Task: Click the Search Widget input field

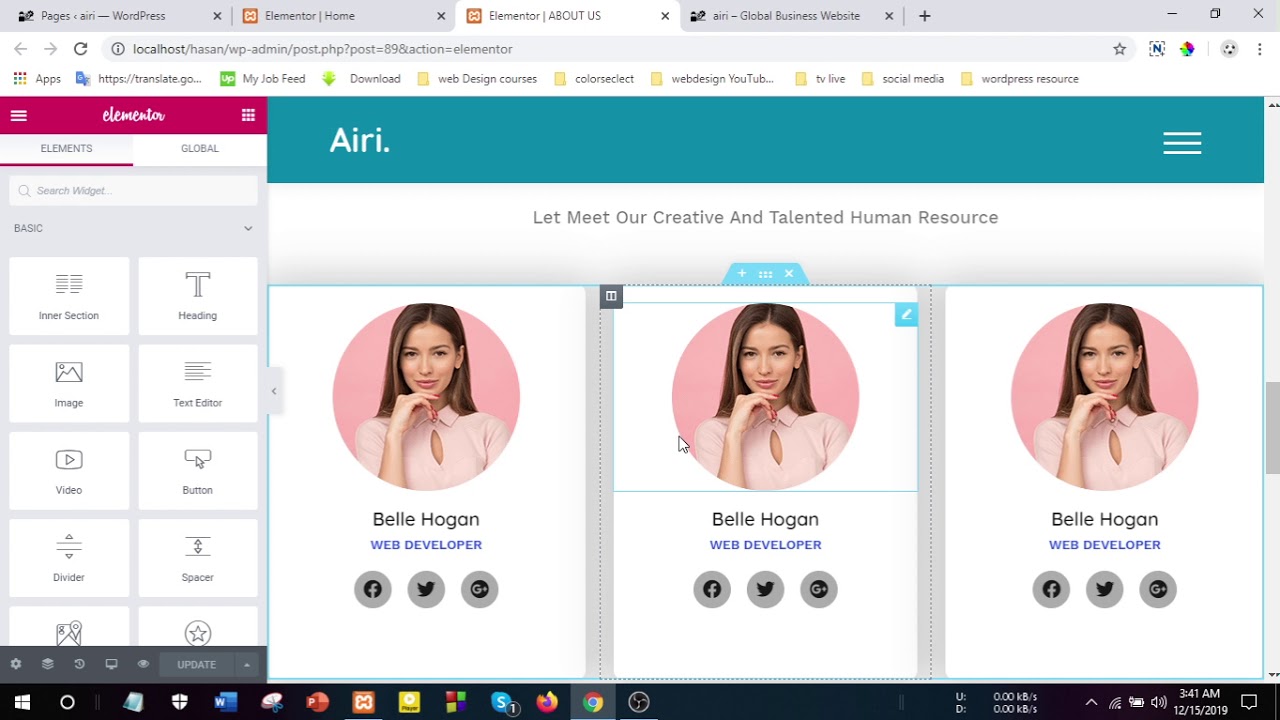Action: [x=134, y=191]
